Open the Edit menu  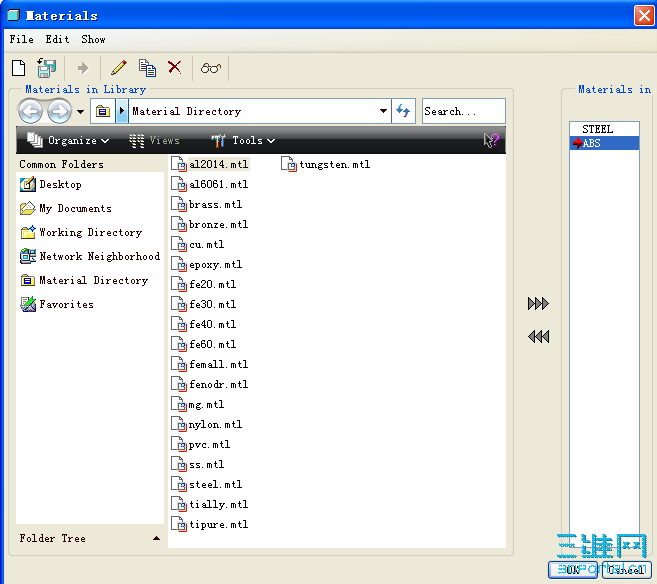point(57,39)
